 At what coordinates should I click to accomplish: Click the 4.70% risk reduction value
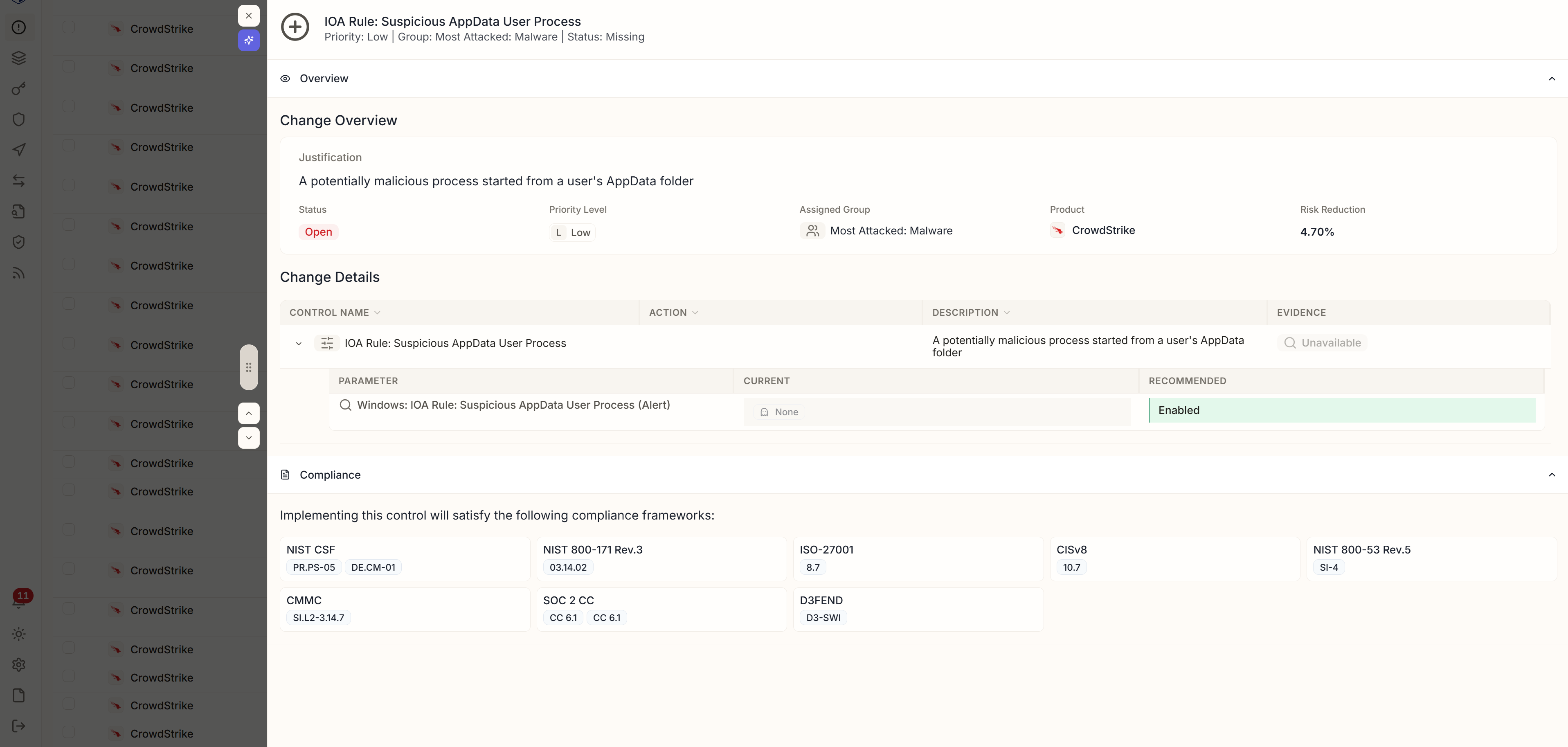pos(1316,232)
